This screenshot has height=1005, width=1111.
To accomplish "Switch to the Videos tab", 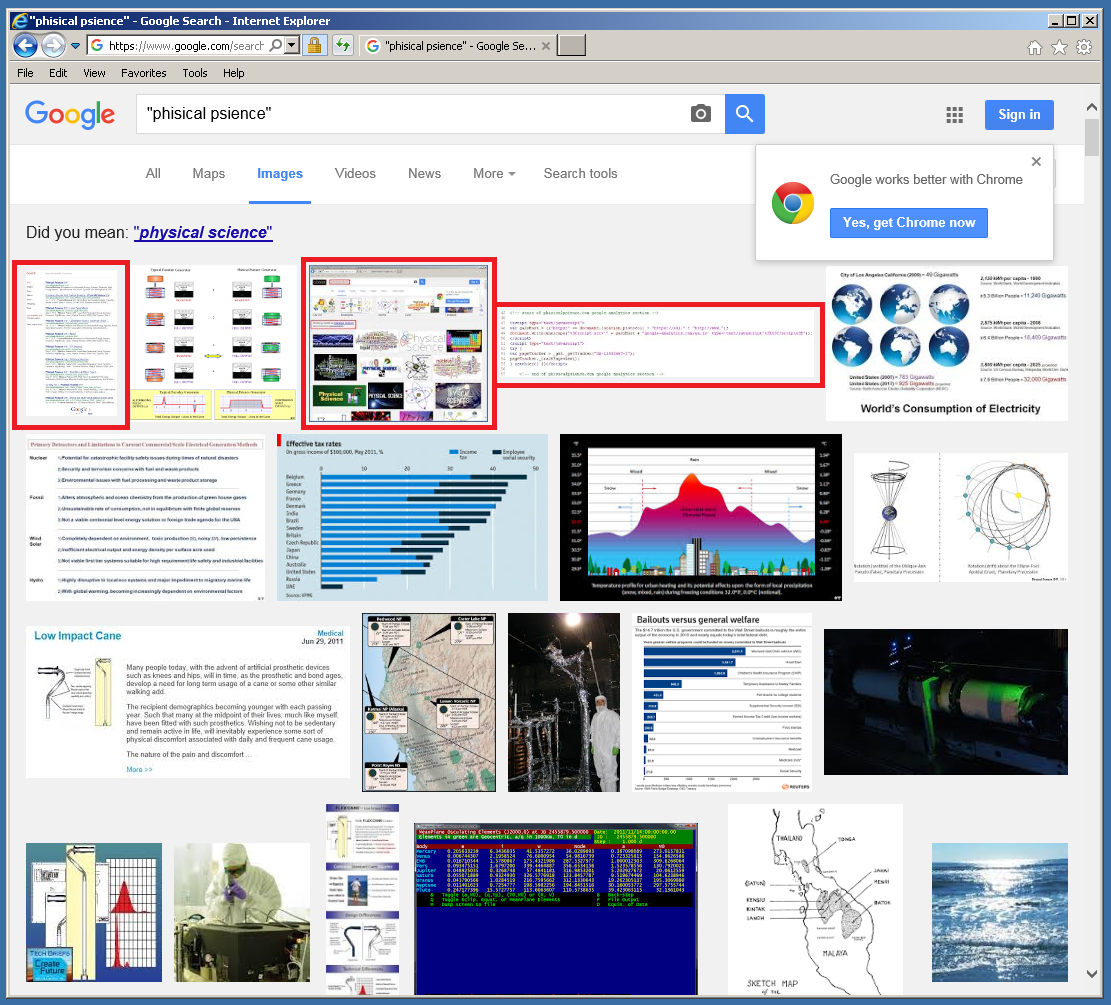I will tap(355, 174).
